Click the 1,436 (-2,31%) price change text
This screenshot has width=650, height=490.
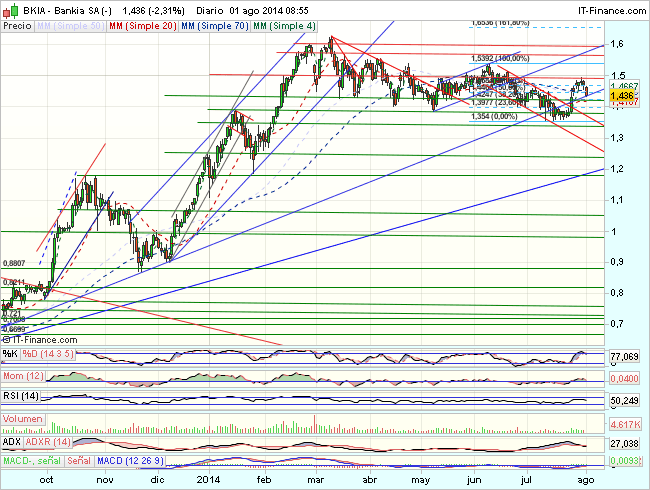pos(154,11)
